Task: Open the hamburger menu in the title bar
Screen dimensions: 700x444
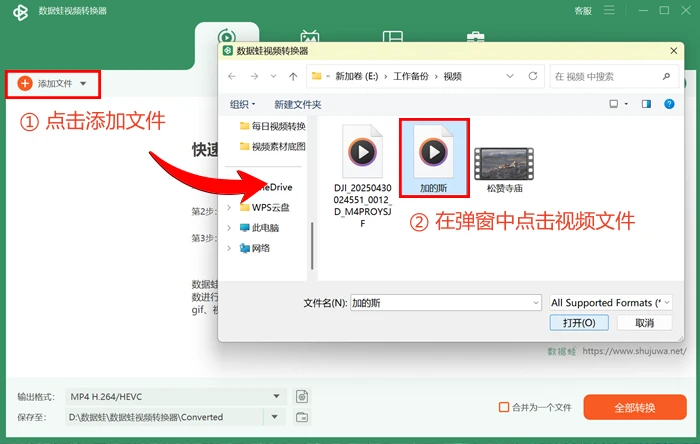Action: [609, 10]
